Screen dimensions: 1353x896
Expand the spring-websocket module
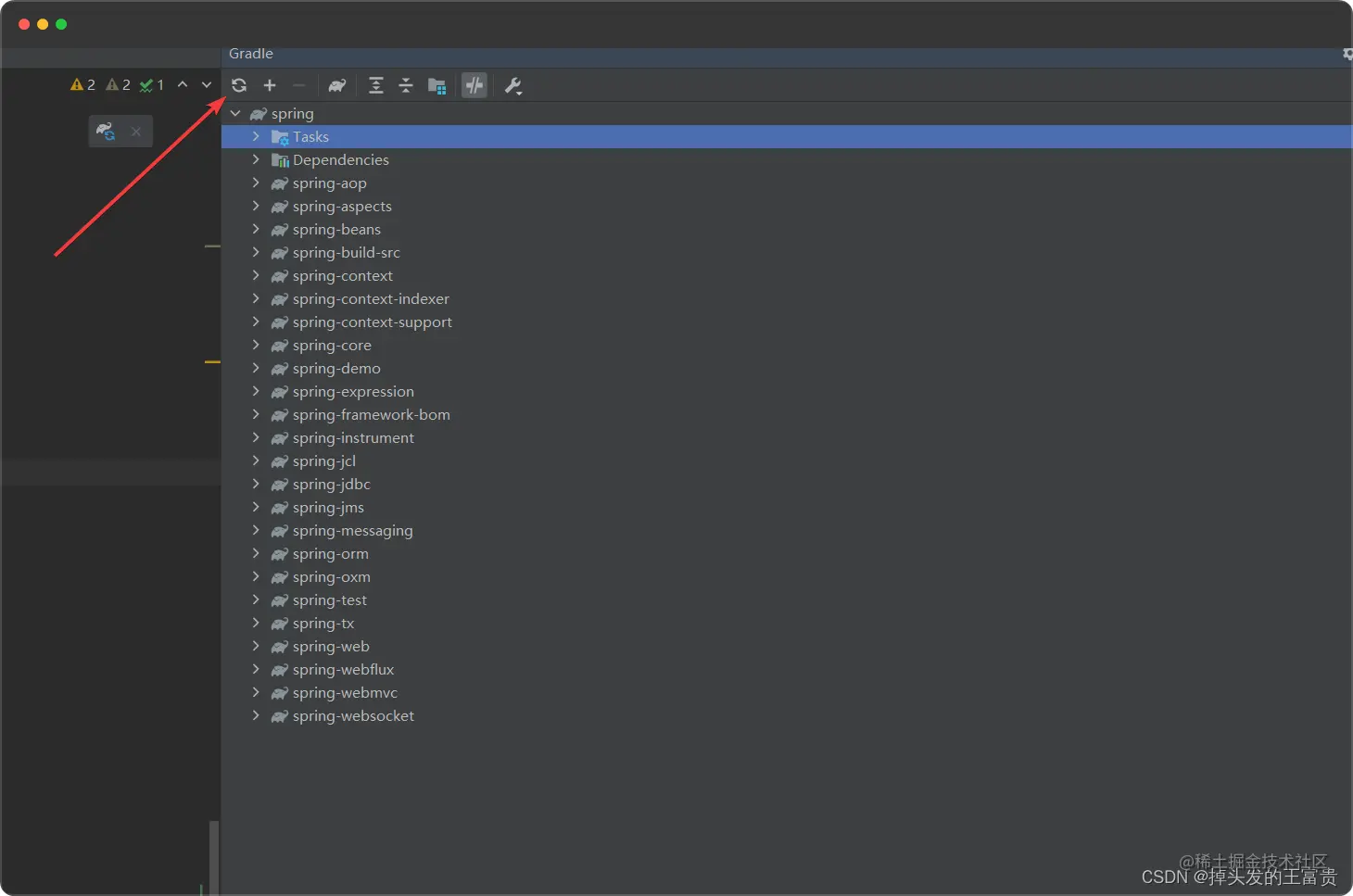[x=257, y=715]
